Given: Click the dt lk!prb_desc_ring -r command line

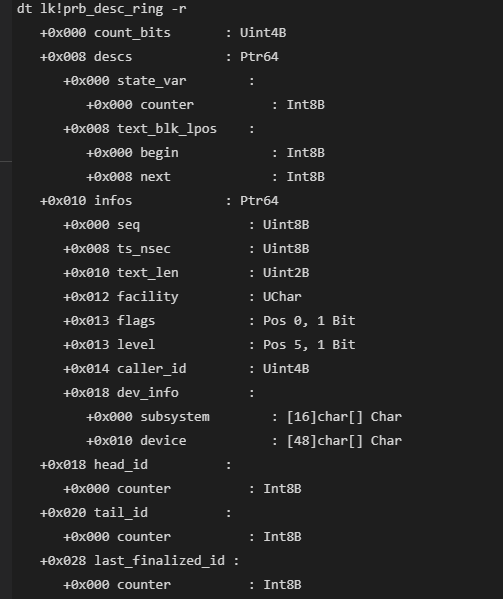Looking at the screenshot, I should click(x=102, y=9).
